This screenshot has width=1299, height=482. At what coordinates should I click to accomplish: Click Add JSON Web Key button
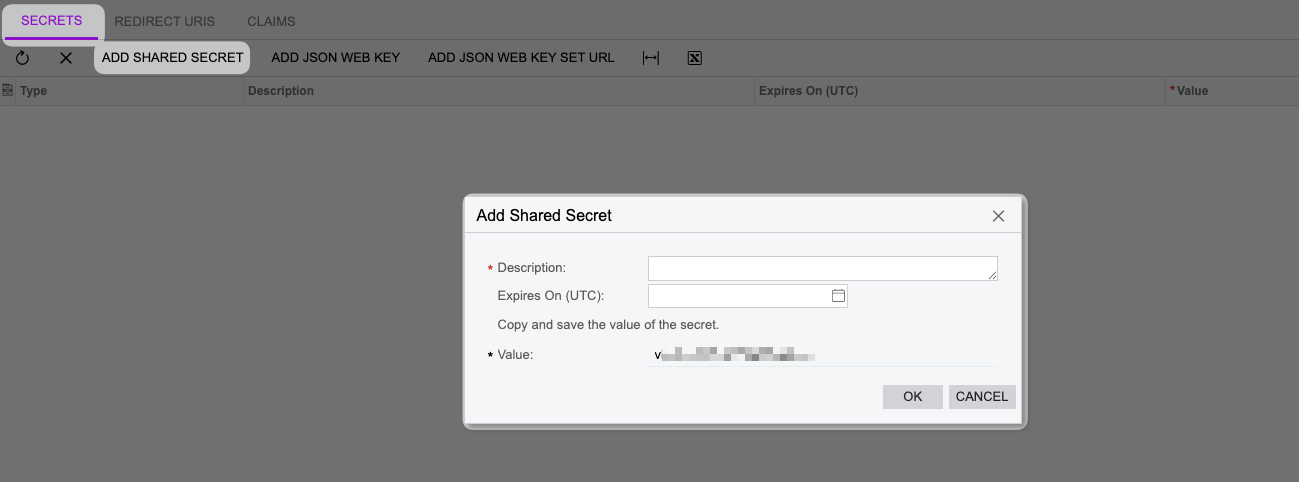tap(336, 58)
